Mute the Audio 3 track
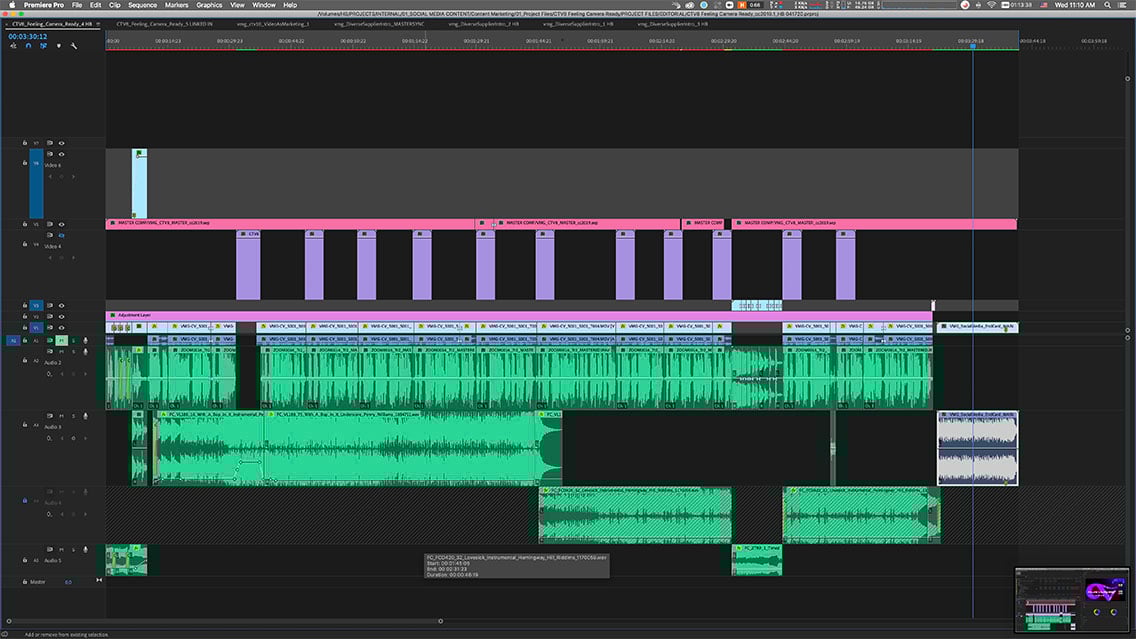Viewport: 1136px width, 639px height. pyautogui.click(x=60, y=415)
